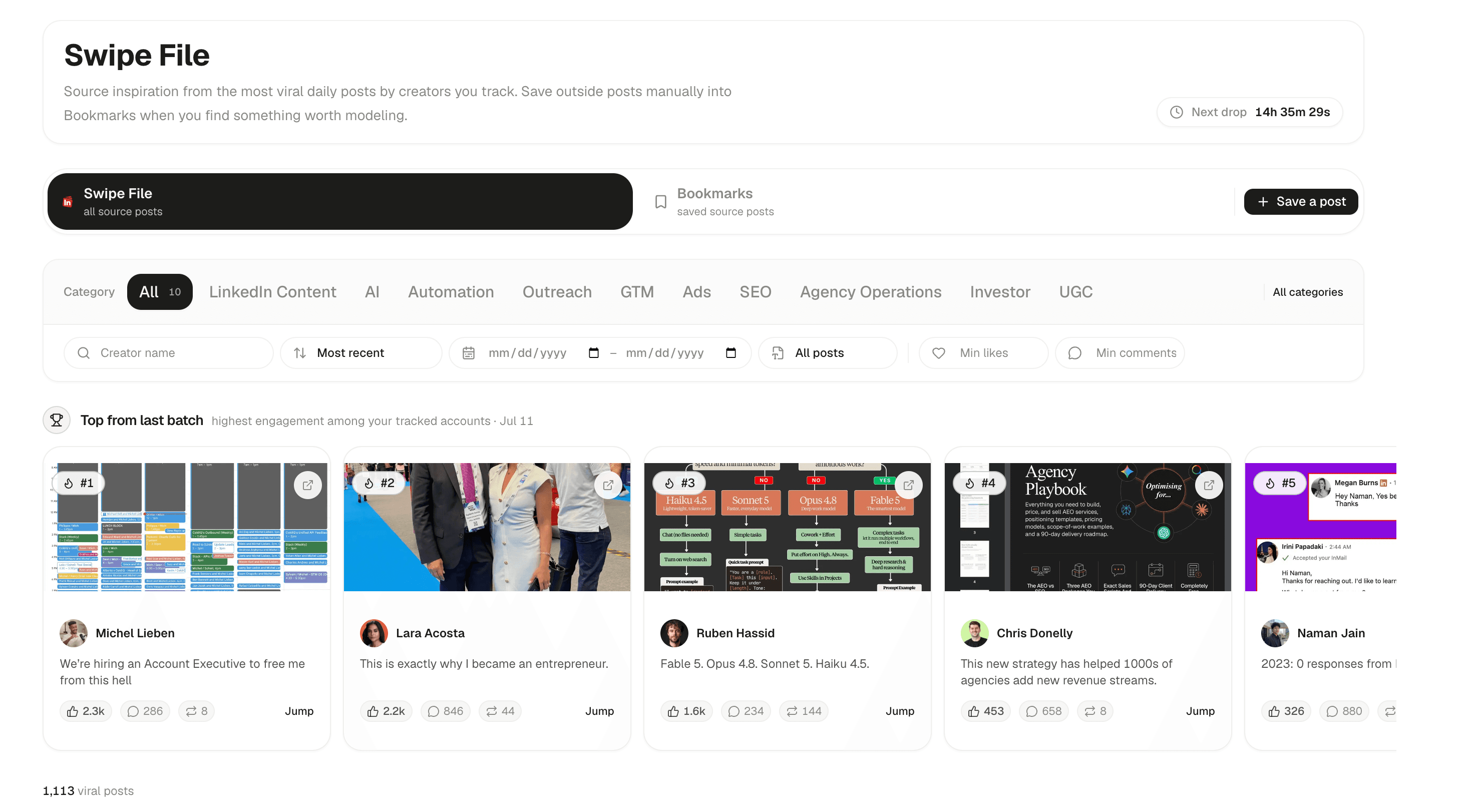Open the Most recent sort dropdown
The height and width of the screenshot is (812, 1472).
[361, 352]
